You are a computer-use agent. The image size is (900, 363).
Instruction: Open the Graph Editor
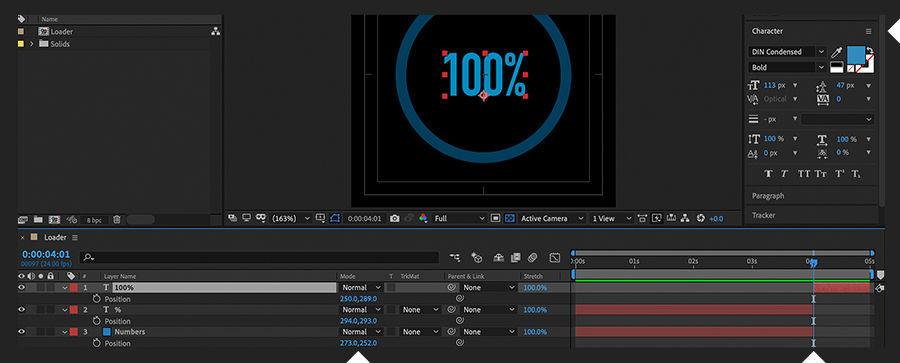click(554, 258)
